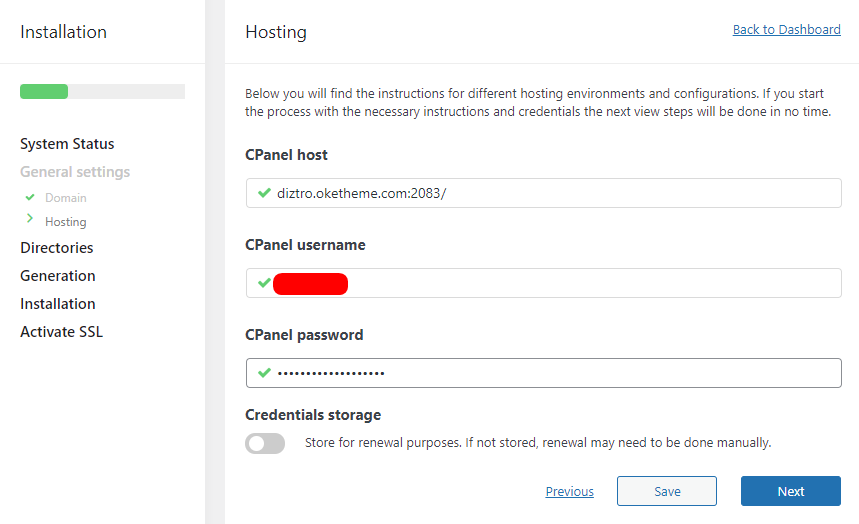This screenshot has width=859, height=524.
Task: Open the System Status section
Action: pyautogui.click(x=67, y=144)
